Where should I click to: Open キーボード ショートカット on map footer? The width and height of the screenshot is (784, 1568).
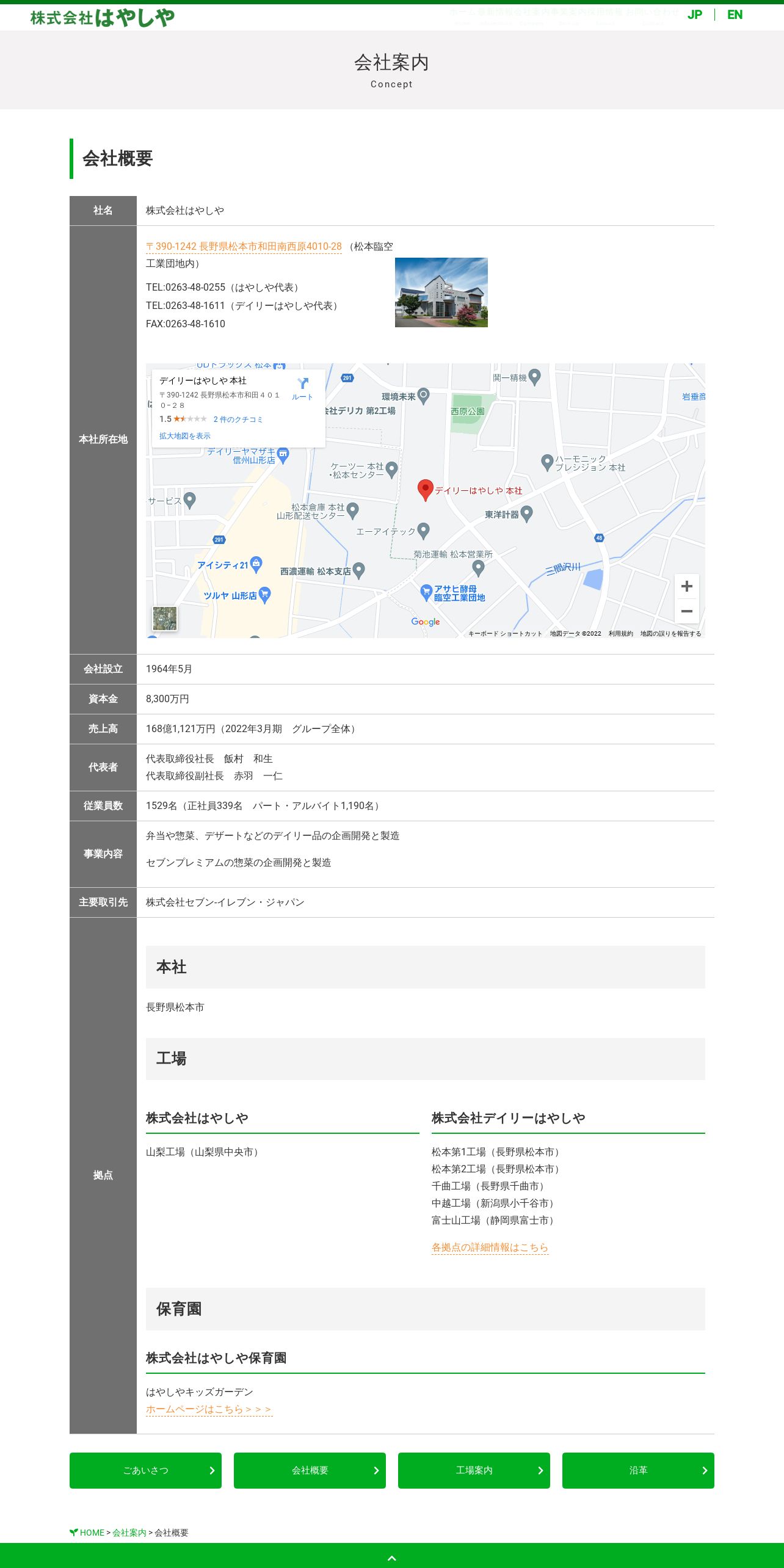pyautogui.click(x=505, y=634)
